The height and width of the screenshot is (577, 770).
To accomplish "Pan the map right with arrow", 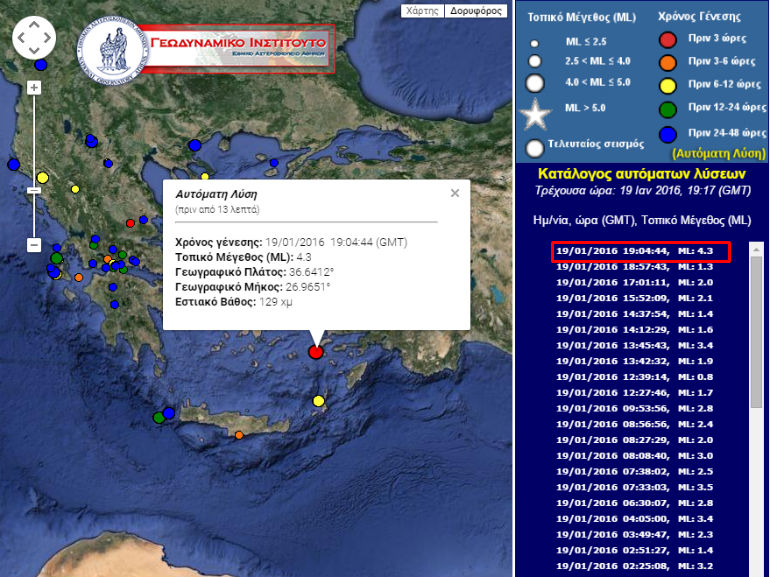I will point(48,38).
